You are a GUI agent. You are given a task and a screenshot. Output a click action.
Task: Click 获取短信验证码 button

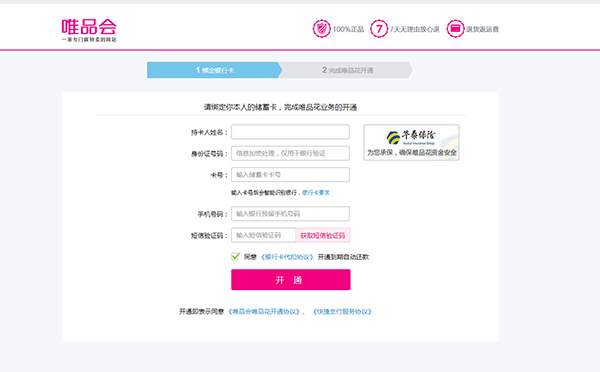(323, 235)
